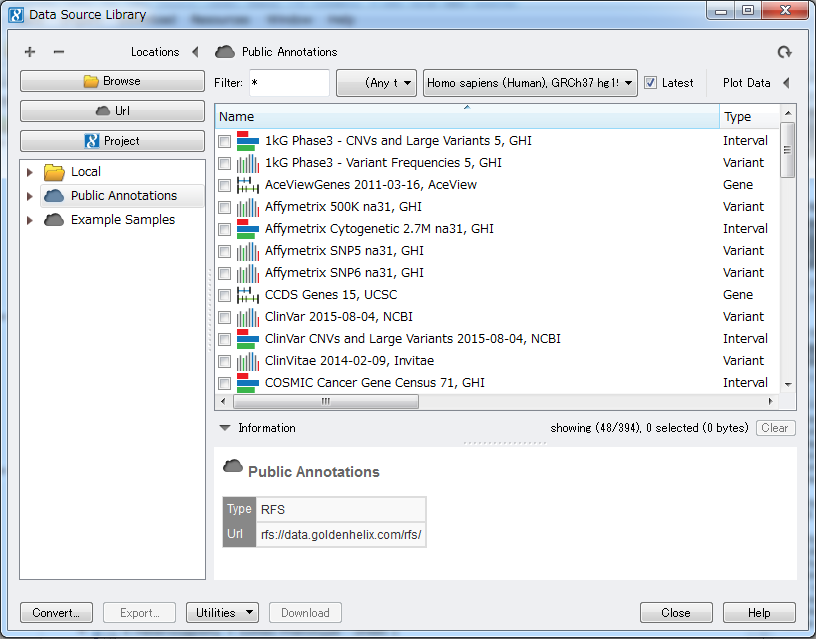Screen dimensions: 816x639
Task: Toggle the Latest checkbox
Action: pyautogui.click(x=651, y=83)
